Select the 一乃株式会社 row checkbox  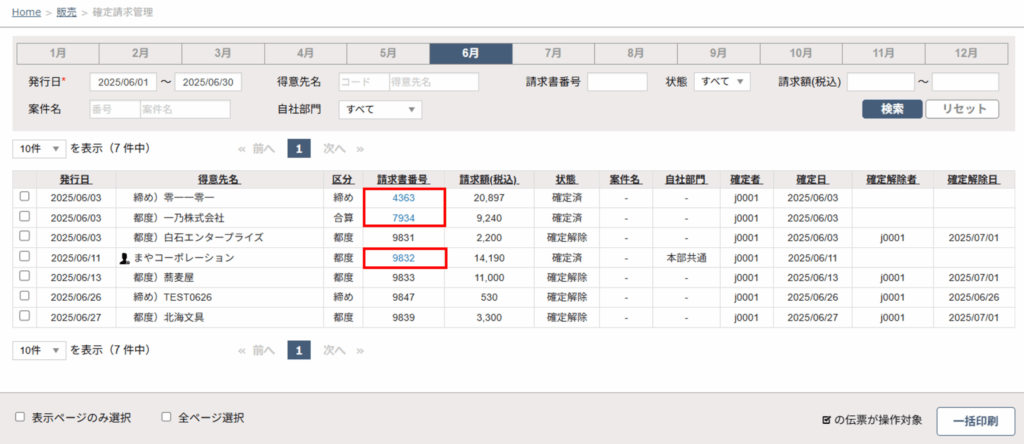click(x=25, y=217)
